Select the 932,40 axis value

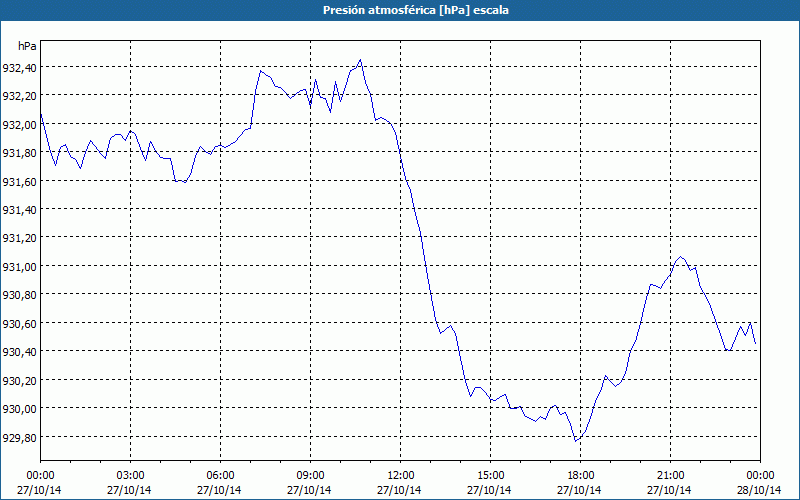(x=18, y=67)
